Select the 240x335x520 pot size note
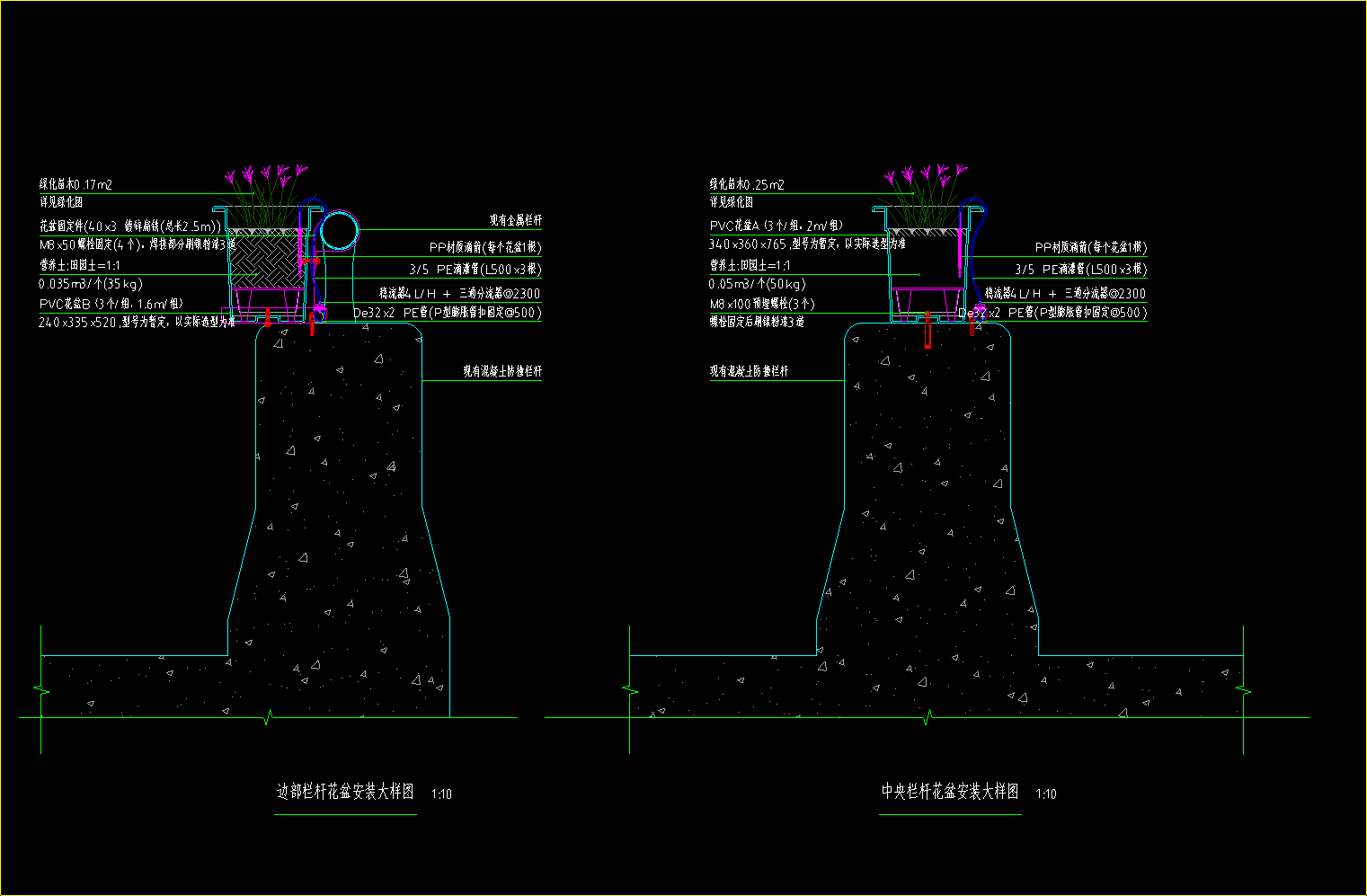The width and height of the screenshot is (1367, 896). point(137,321)
